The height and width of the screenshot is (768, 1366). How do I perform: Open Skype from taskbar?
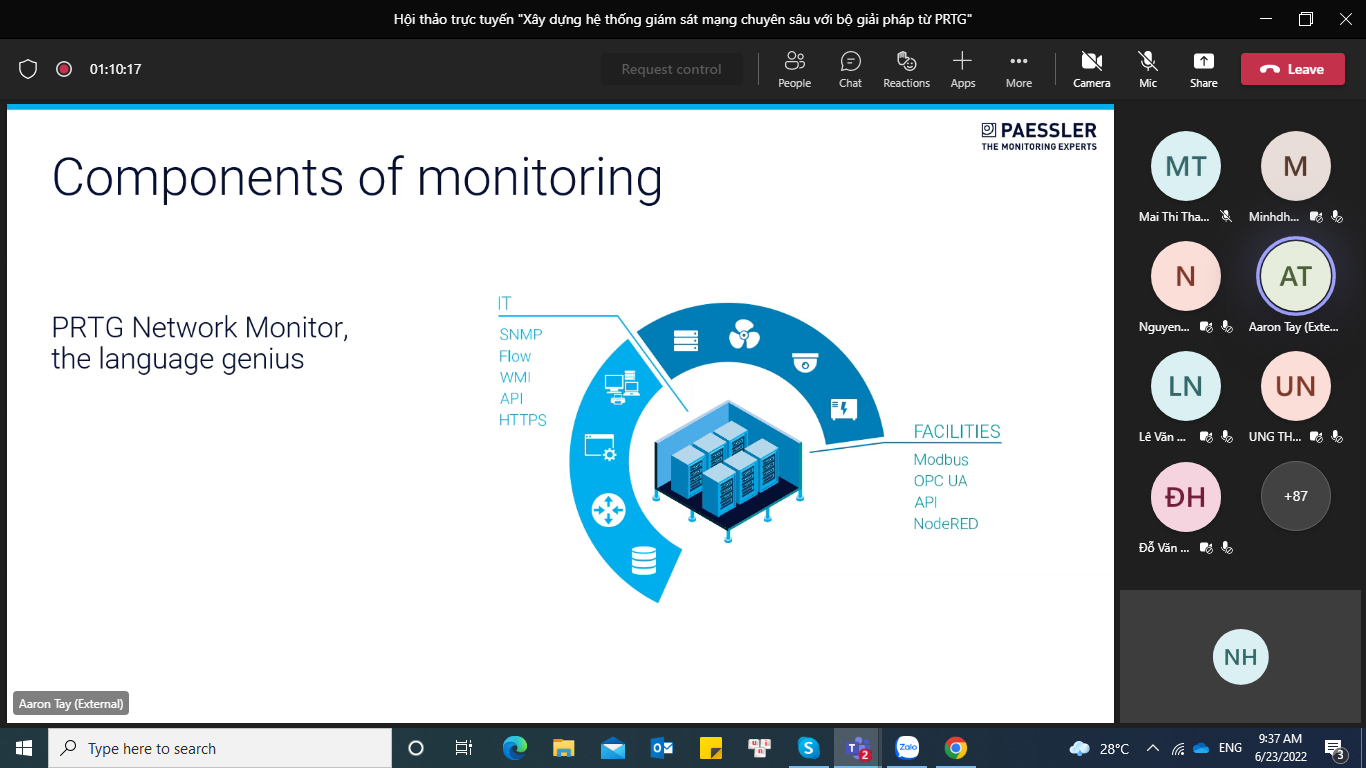[x=809, y=748]
